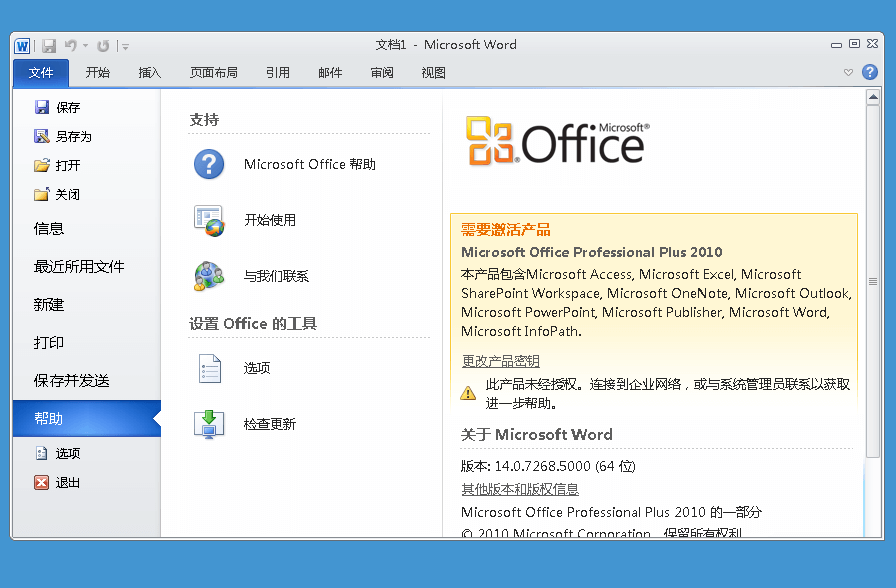
Task: Open 开始使用 (Getting Started) label
Action: (270, 220)
